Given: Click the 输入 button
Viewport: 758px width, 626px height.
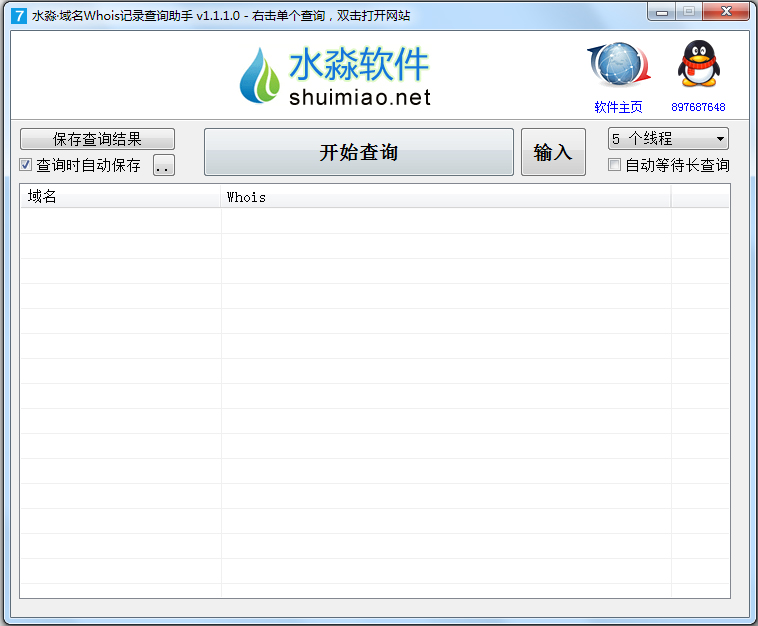Looking at the screenshot, I should (553, 152).
